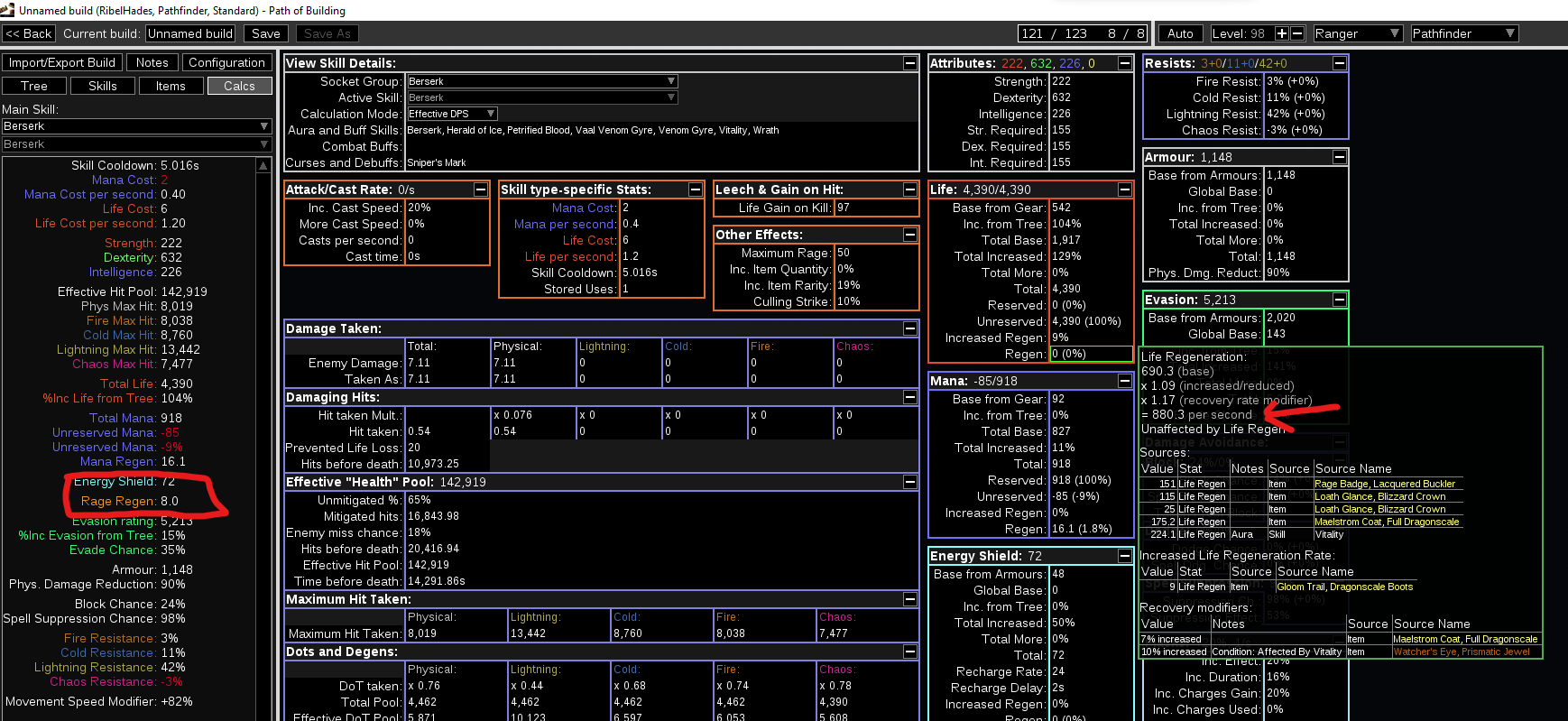Click the Culling Strike value 10%

click(x=848, y=301)
